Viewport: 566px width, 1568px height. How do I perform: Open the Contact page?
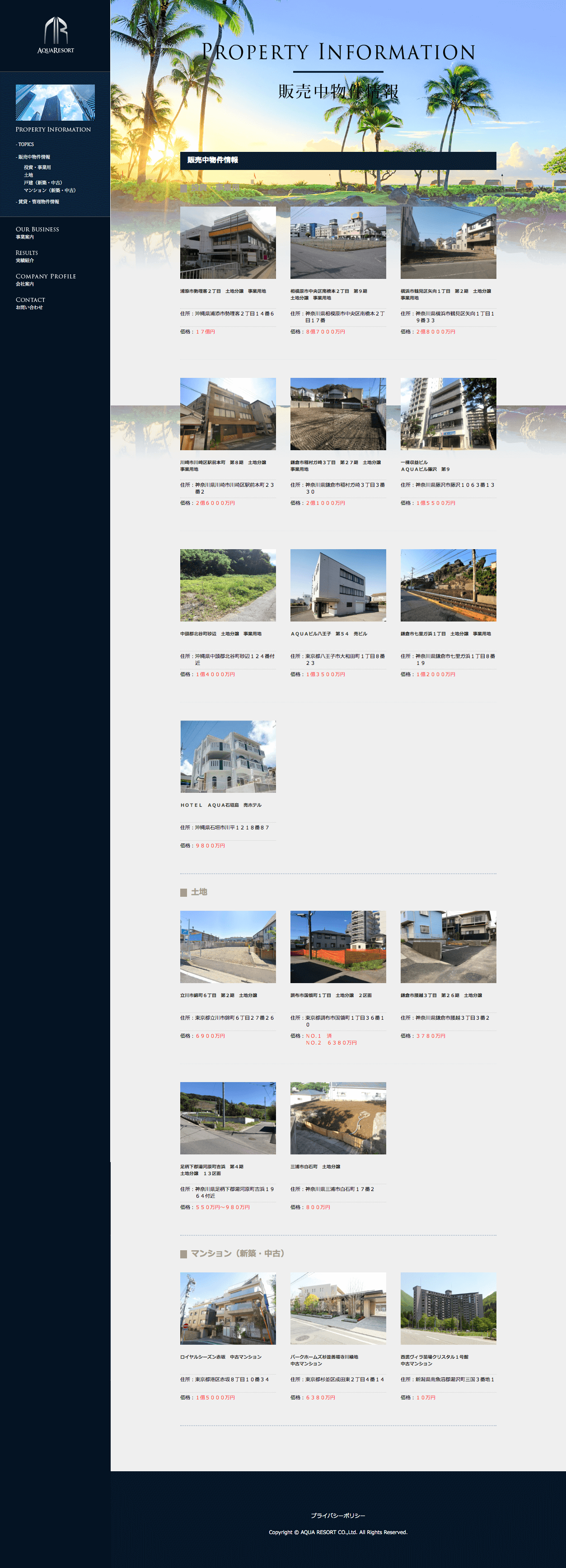[x=30, y=302]
